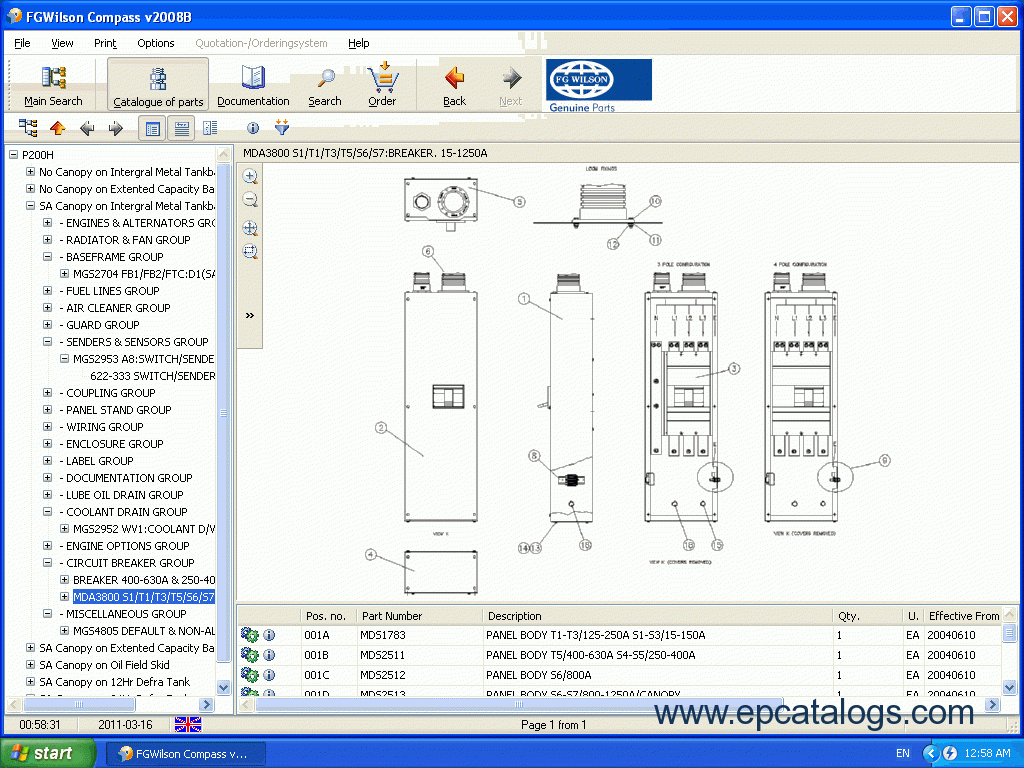Sort by Pos. no. column header
1024x768 pixels.
tap(328, 616)
